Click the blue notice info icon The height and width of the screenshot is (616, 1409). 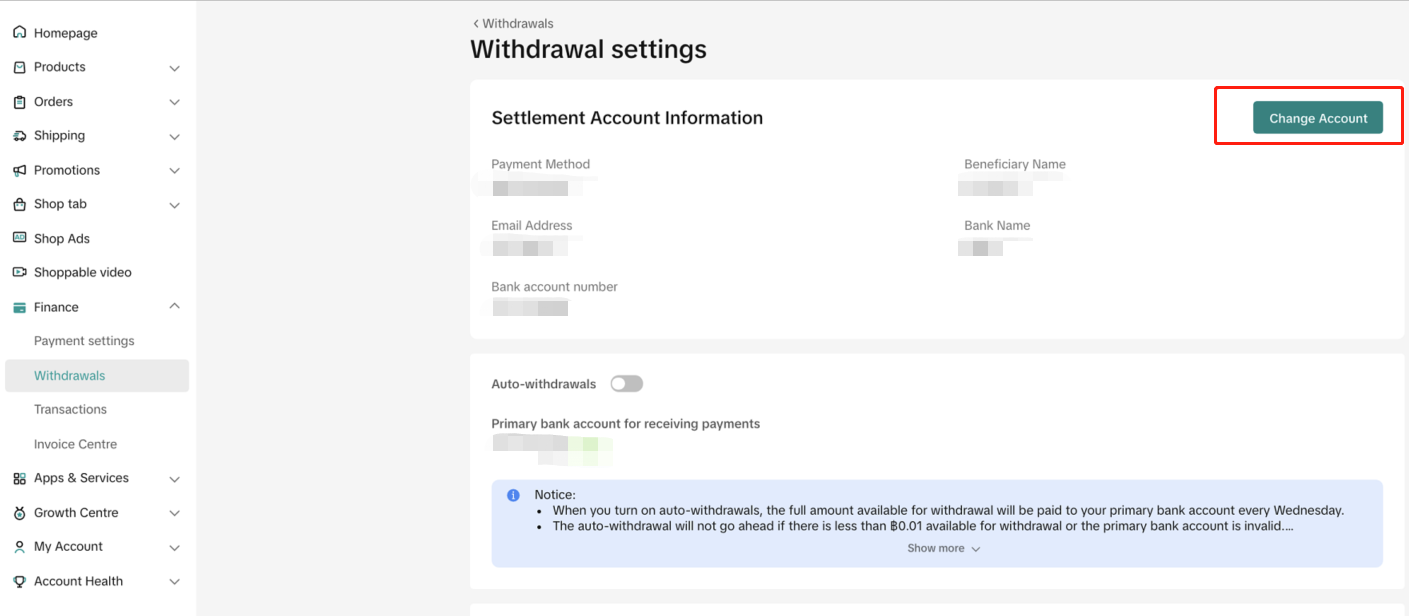[513, 495]
